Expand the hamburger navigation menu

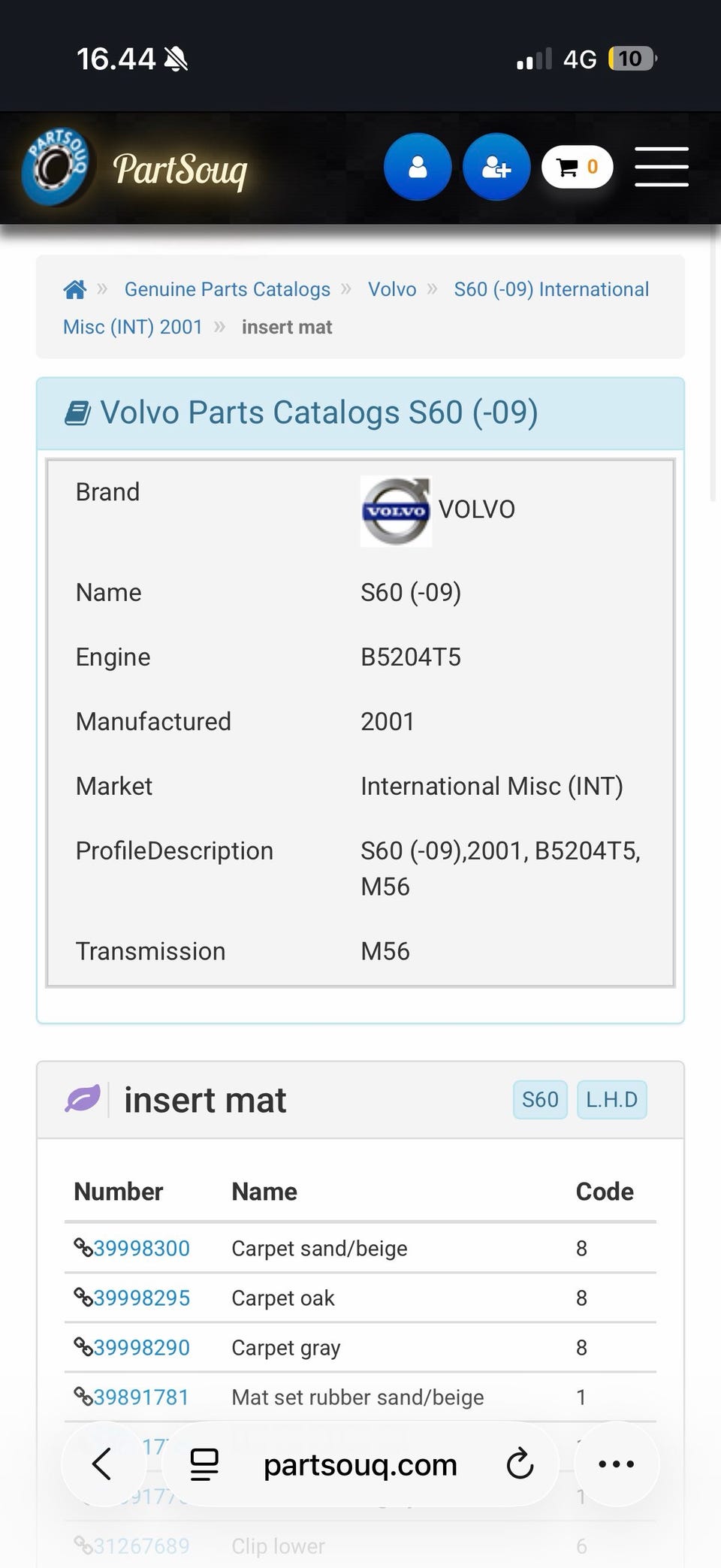(662, 167)
